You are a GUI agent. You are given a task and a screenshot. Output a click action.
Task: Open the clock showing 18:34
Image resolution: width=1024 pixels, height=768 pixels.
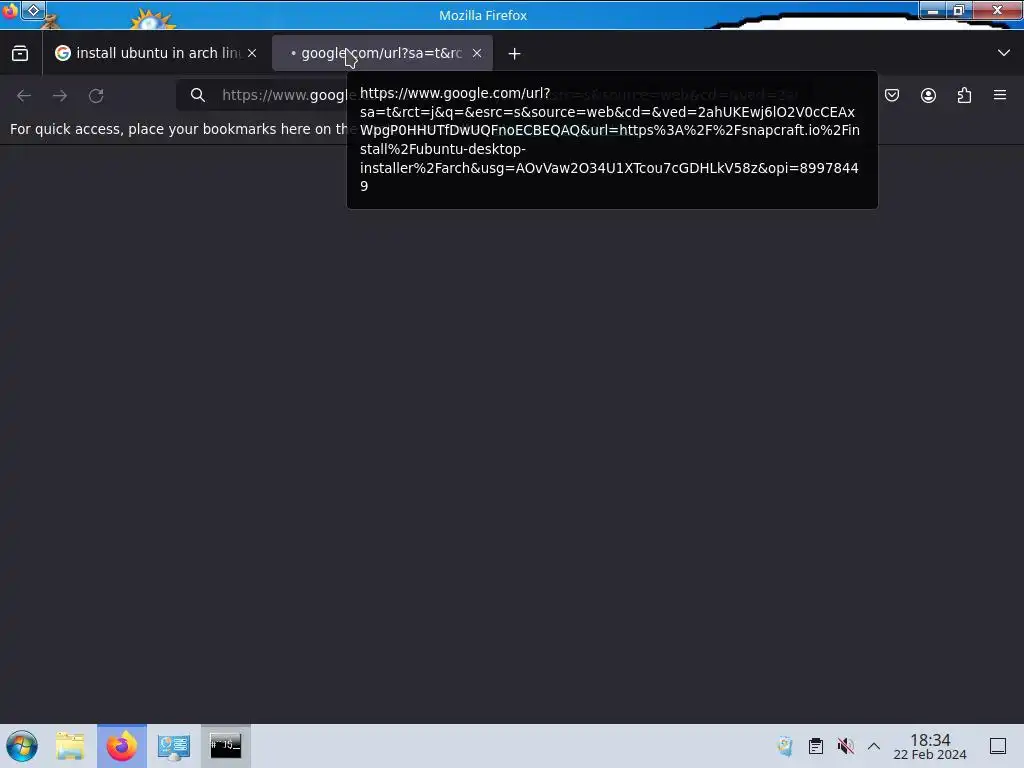pyautogui.click(x=930, y=746)
